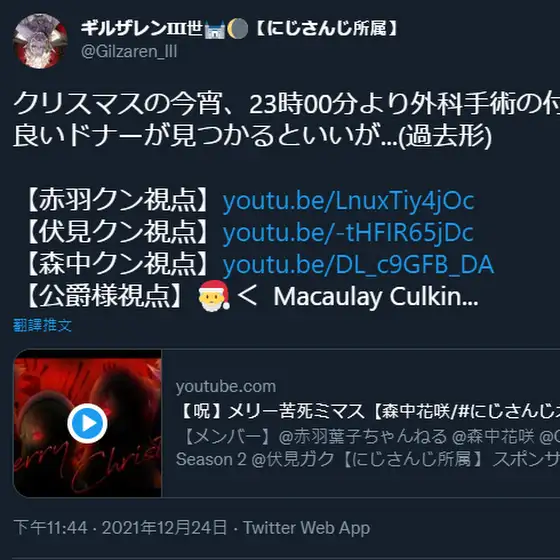
Task: Click the Twitter Web App source label
Action: coord(306,528)
